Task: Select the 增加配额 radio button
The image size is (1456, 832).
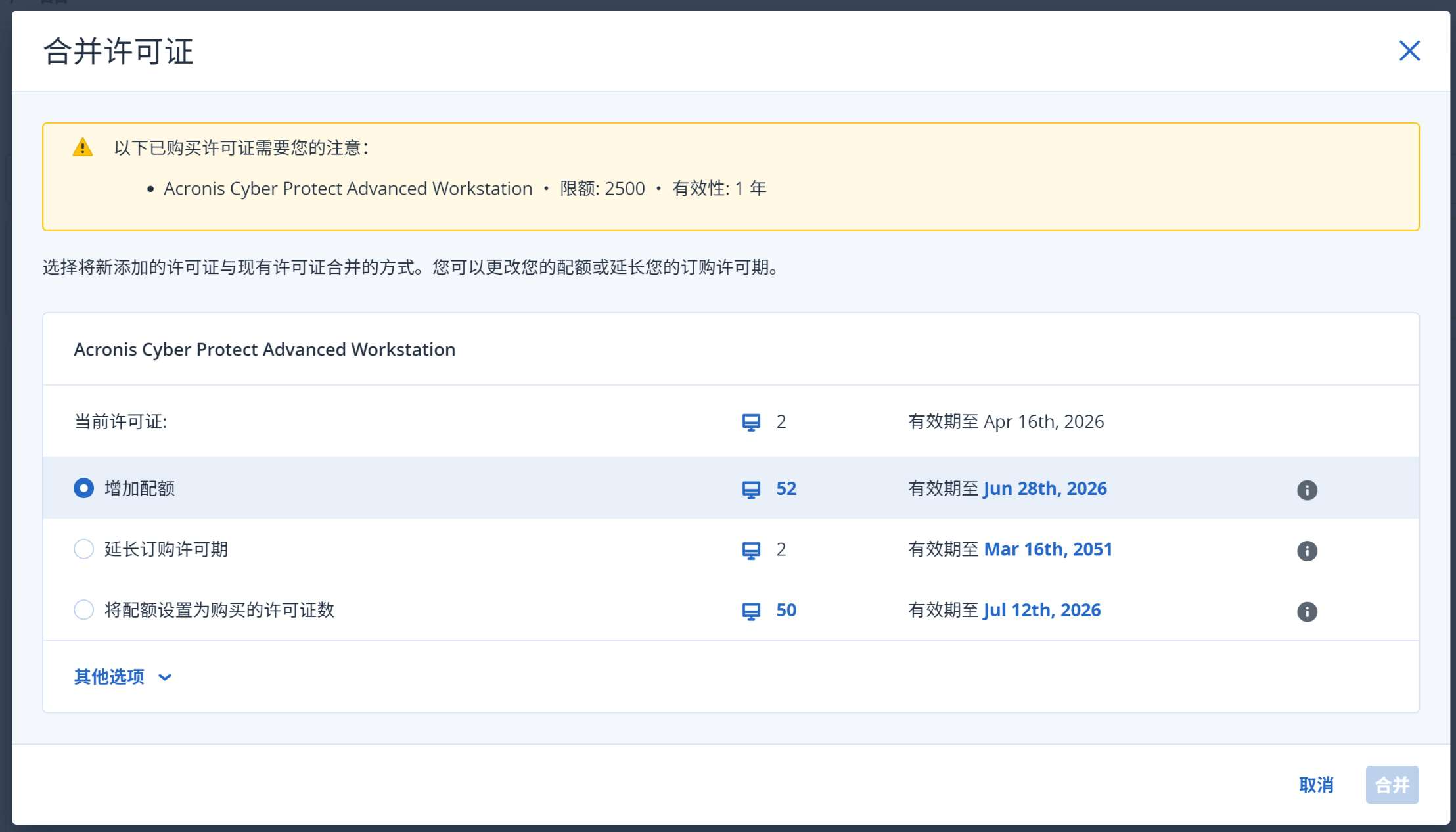Action: pos(83,488)
